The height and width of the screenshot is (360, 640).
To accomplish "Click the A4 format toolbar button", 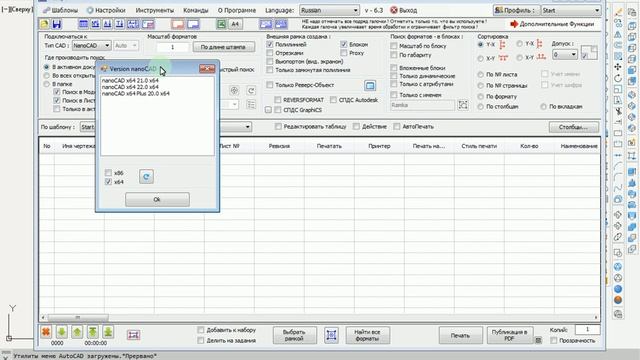I will pyautogui.click(x=235, y=24).
